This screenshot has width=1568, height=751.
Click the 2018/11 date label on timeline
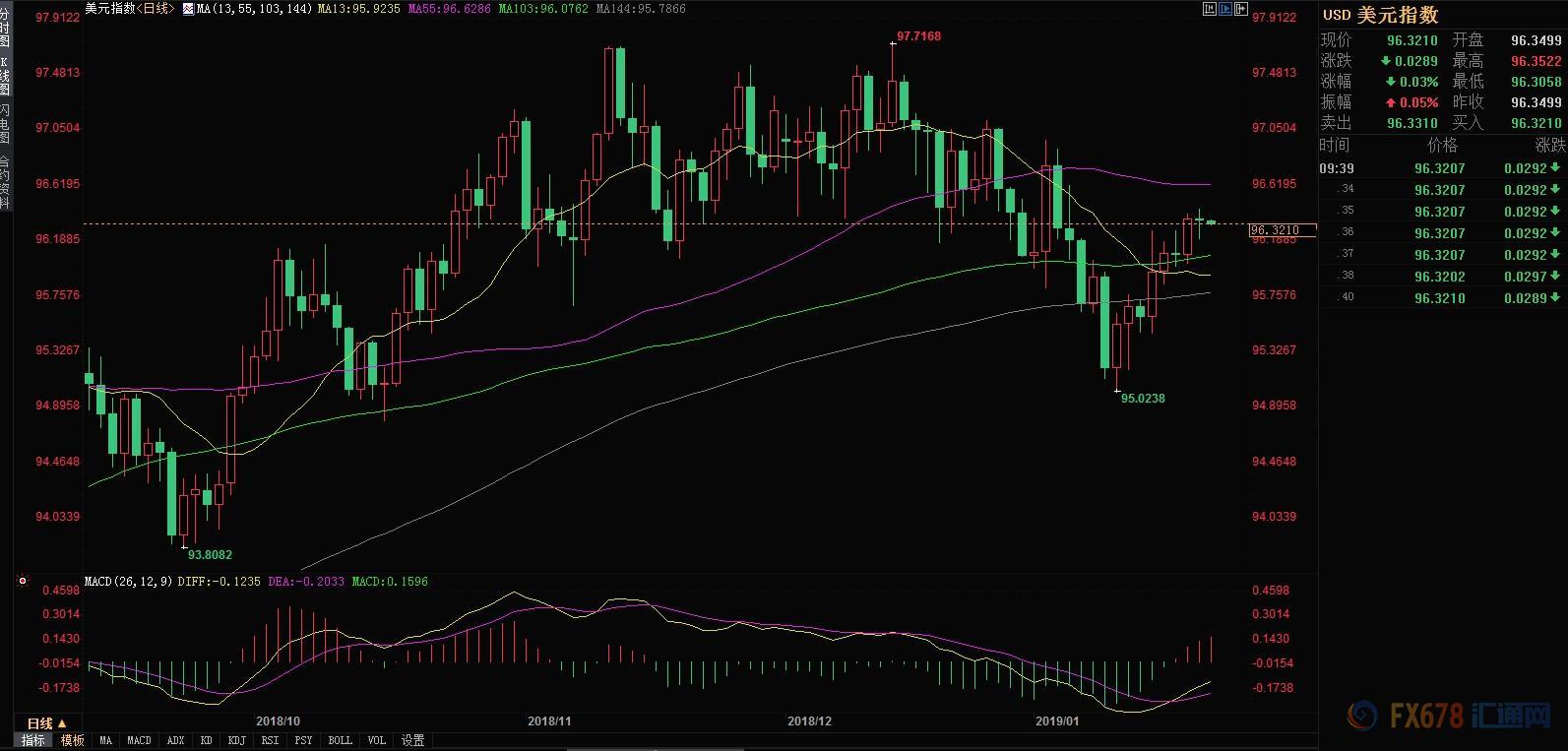(x=549, y=721)
